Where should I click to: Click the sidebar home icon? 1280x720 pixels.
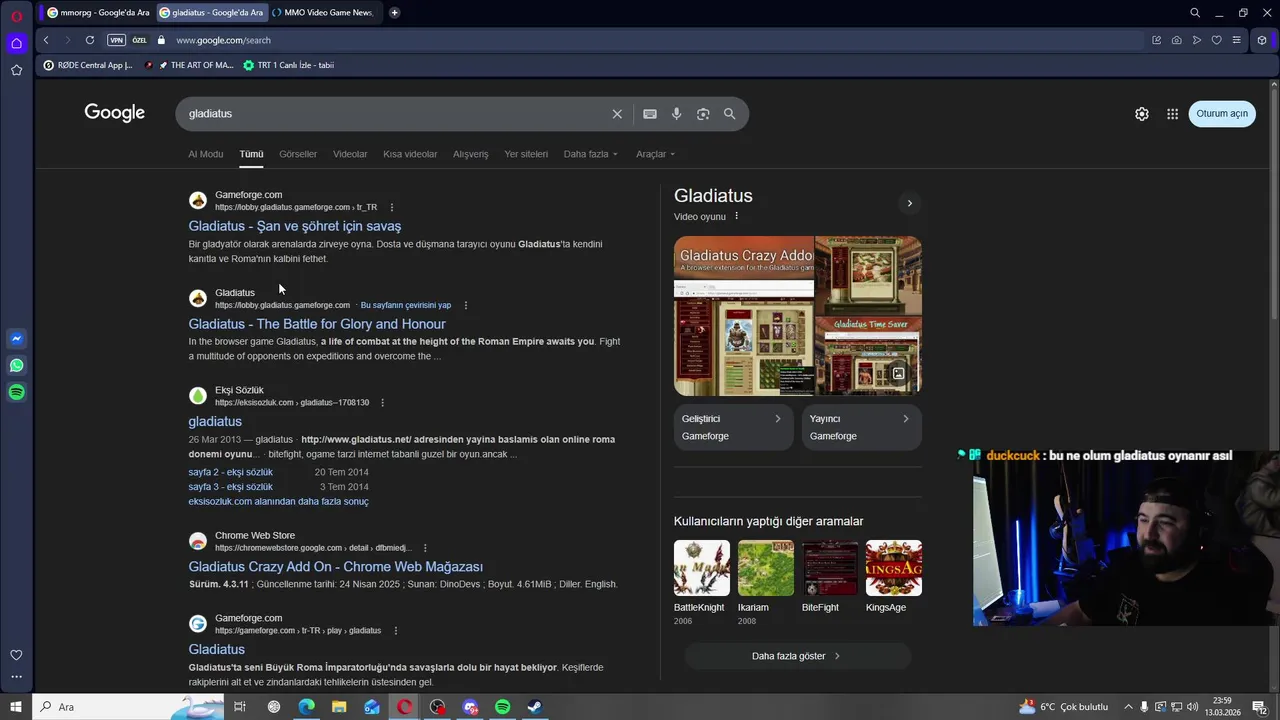pyautogui.click(x=16, y=43)
